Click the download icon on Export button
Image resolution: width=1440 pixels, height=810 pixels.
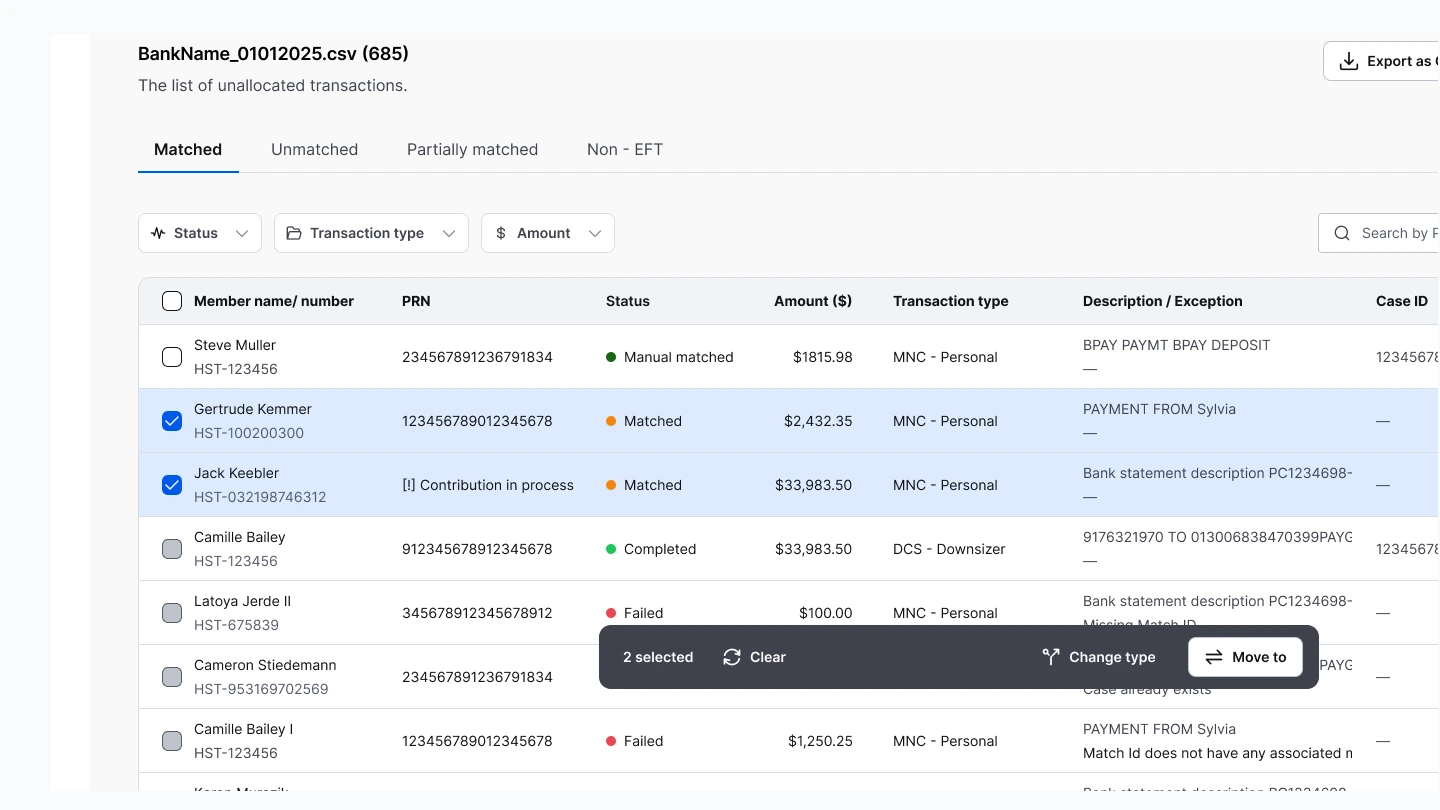pyautogui.click(x=1349, y=61)
